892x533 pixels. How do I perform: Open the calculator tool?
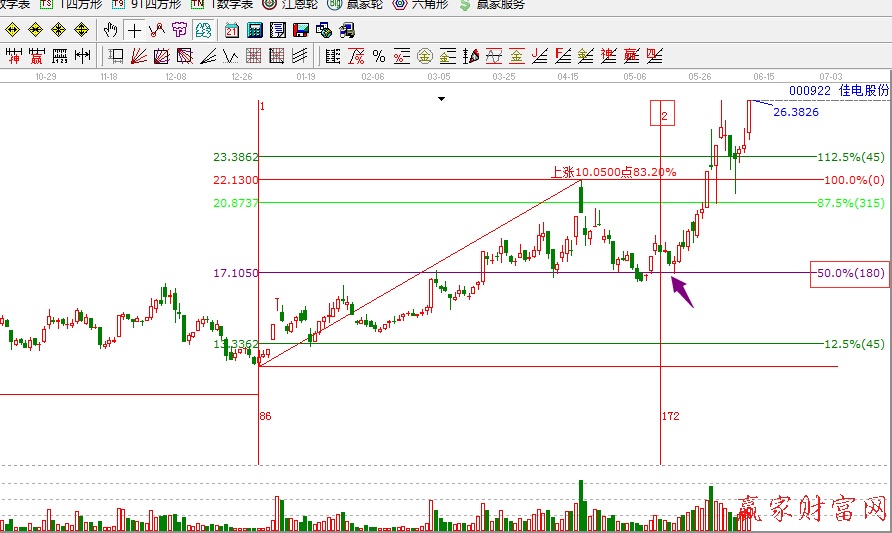(253, 30)
